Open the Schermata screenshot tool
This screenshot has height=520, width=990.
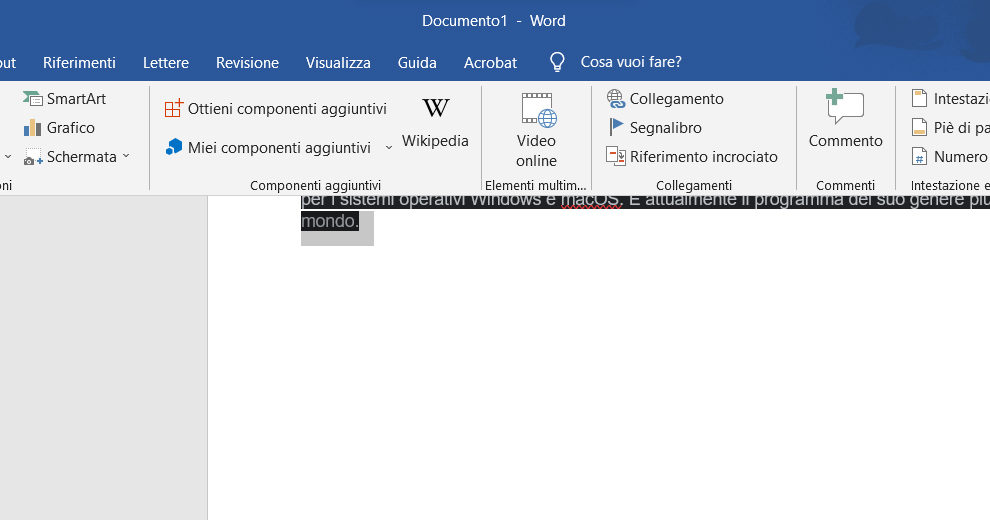pos(69,157)
